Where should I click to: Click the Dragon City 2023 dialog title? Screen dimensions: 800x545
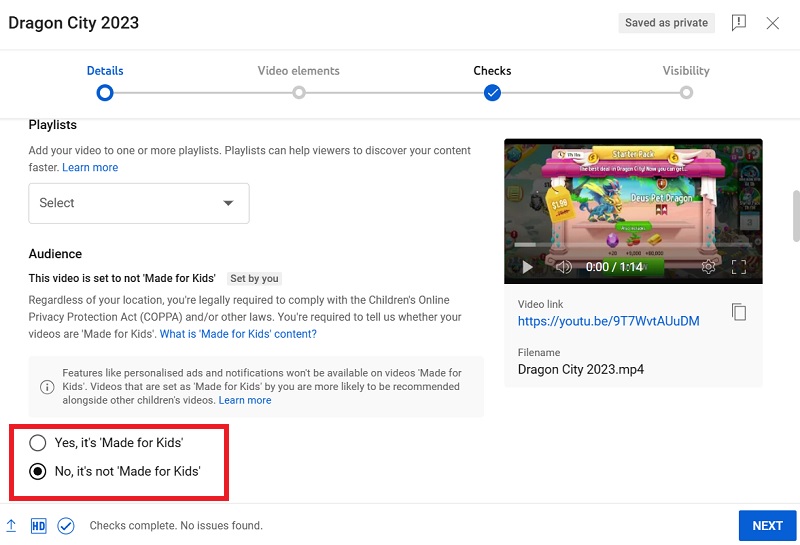(73, 23)
